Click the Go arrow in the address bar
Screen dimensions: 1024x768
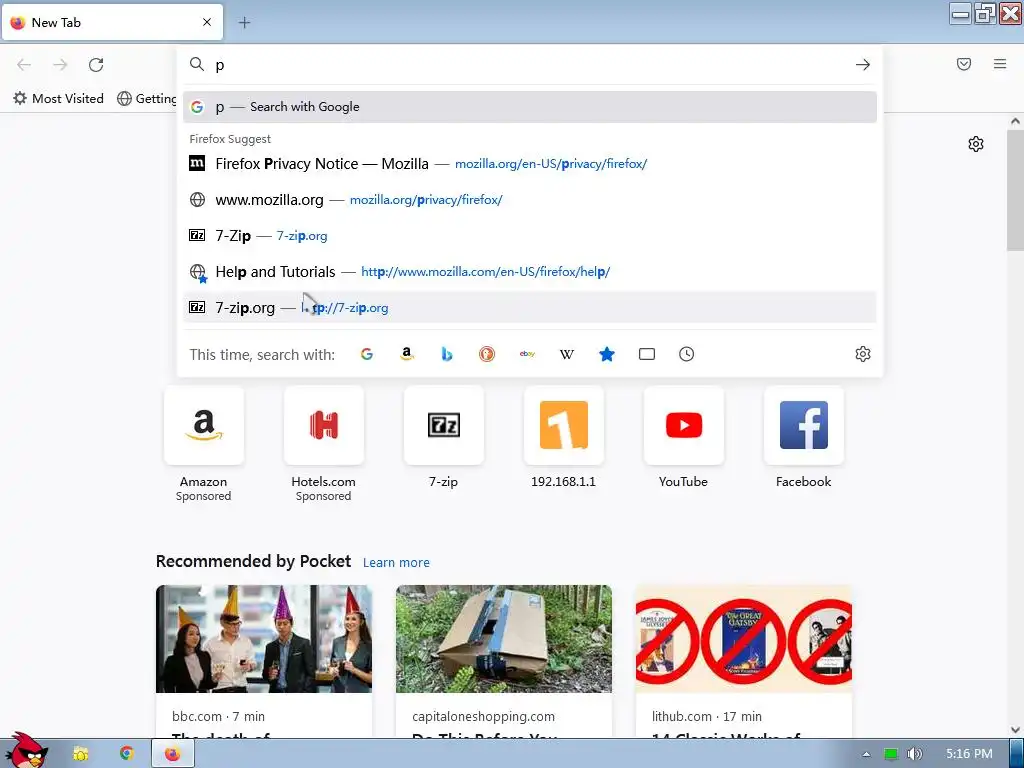coord(863,65)
